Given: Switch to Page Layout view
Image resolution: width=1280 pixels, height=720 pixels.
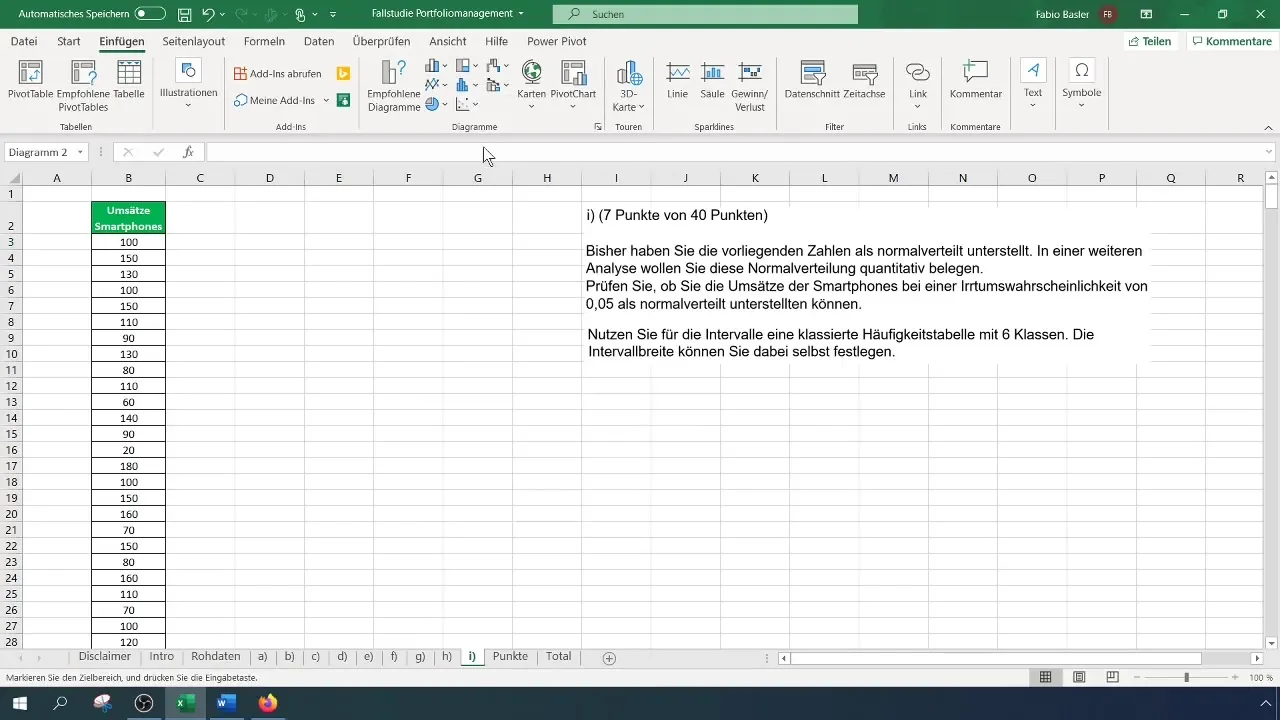Looking at the screenshot, I should pyautogui.click(x=1079, y=677).
